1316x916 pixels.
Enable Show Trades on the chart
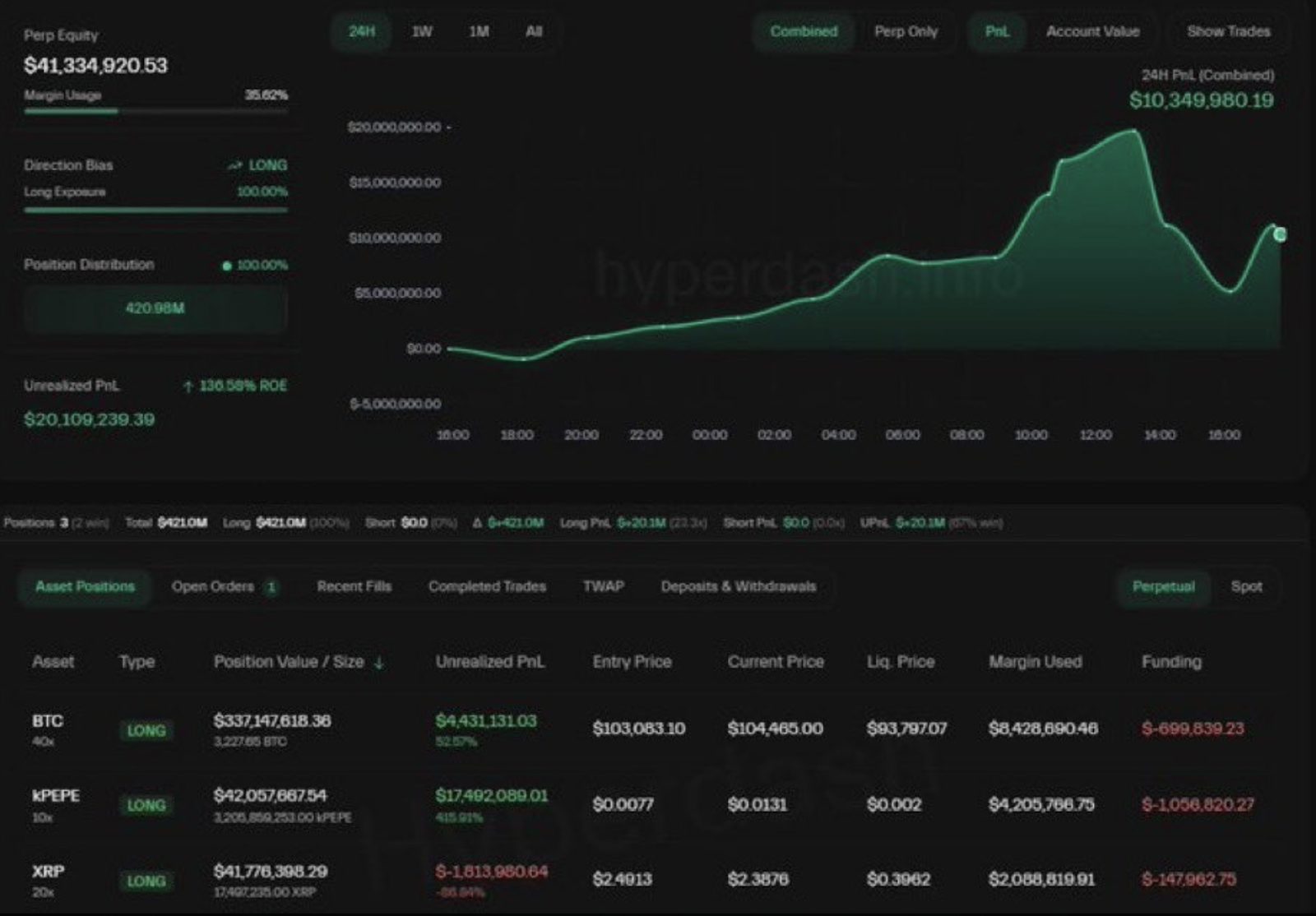(x=1228, y=32)
